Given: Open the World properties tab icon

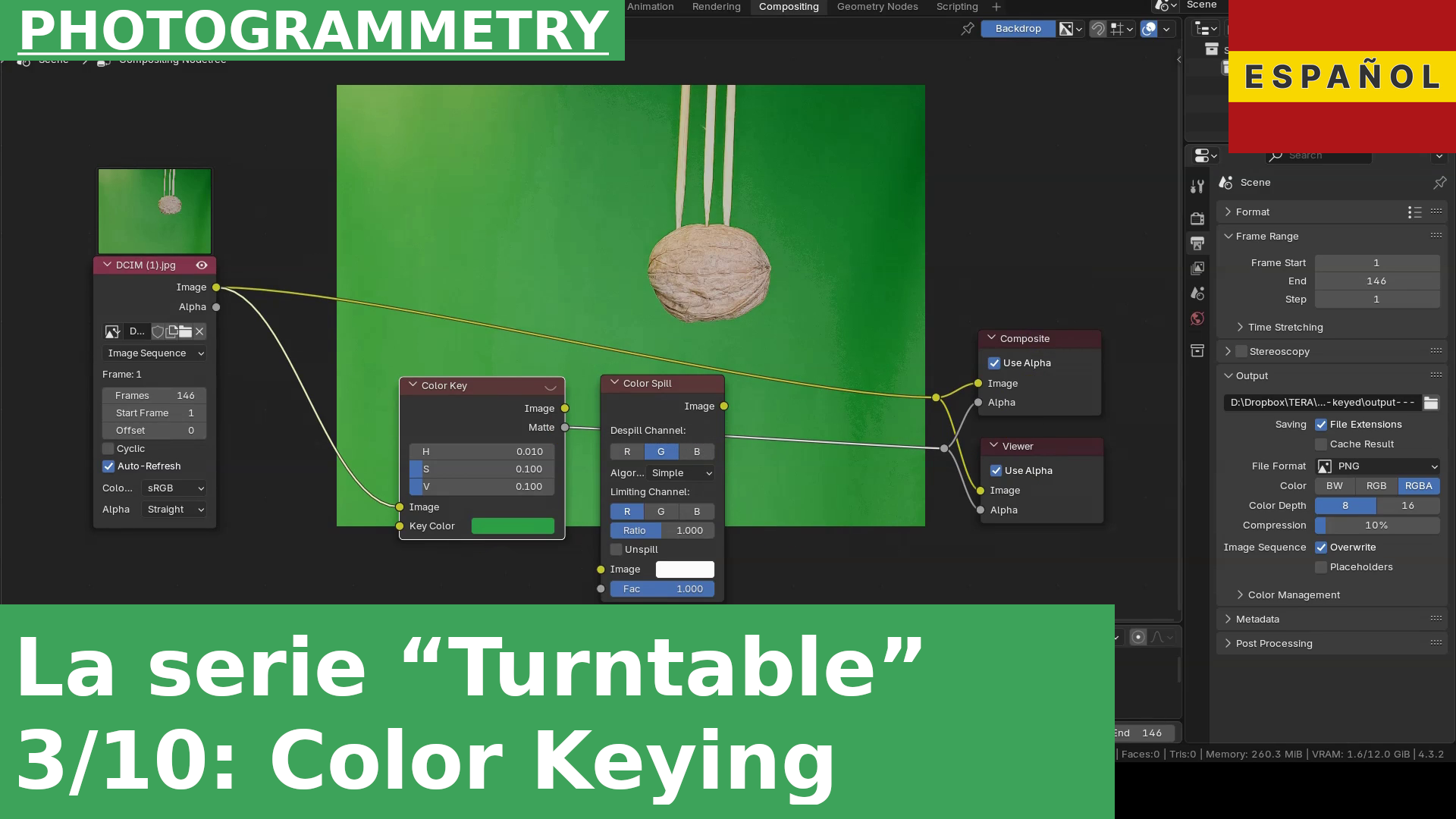Looking at the screenshot, I should [1197, 318].
